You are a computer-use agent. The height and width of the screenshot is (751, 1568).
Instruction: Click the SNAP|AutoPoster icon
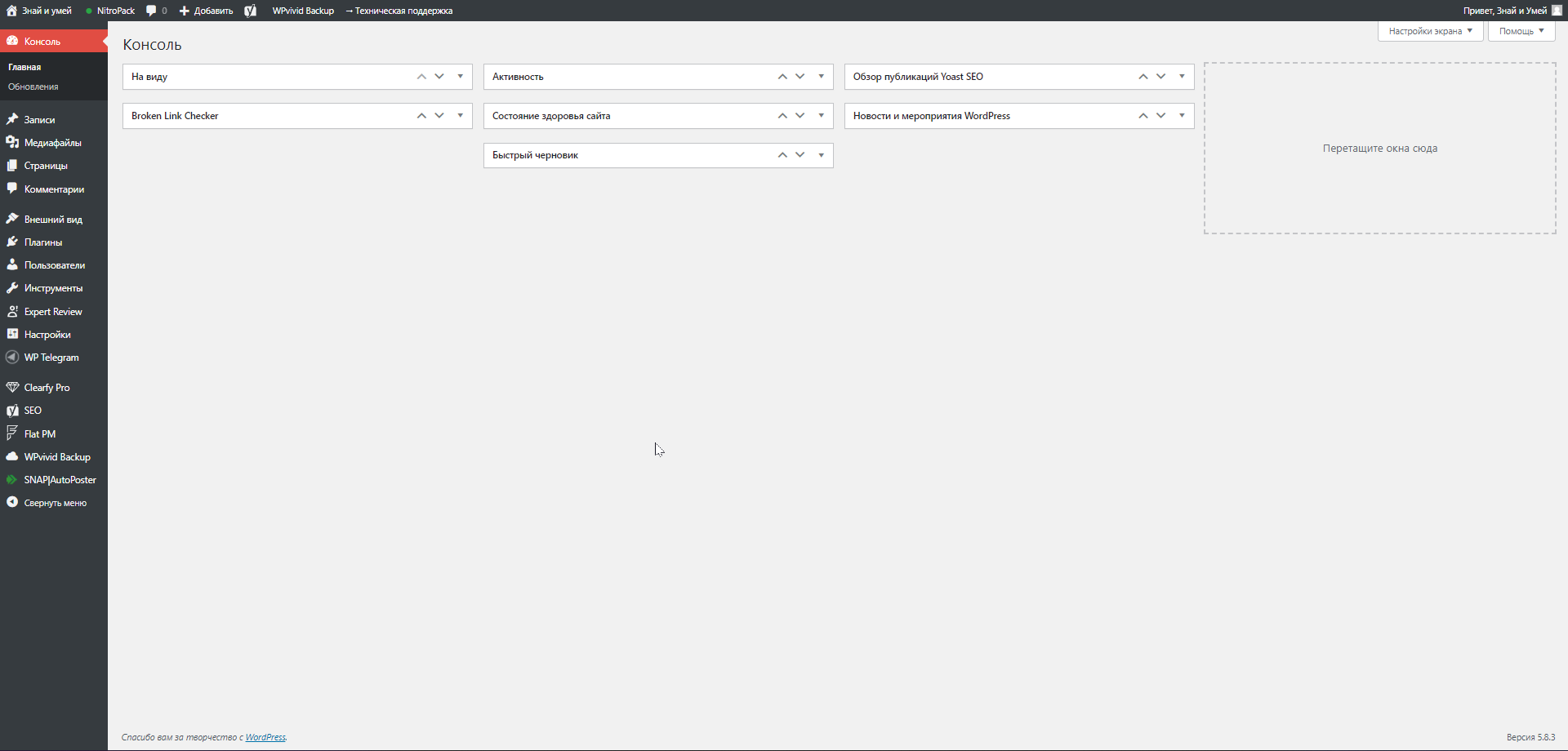12,479
